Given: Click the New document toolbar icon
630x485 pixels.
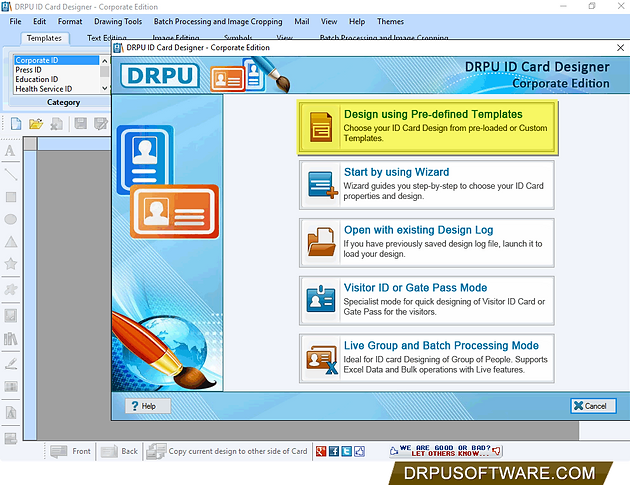Looking at the screenshot, I should [16, 124].
